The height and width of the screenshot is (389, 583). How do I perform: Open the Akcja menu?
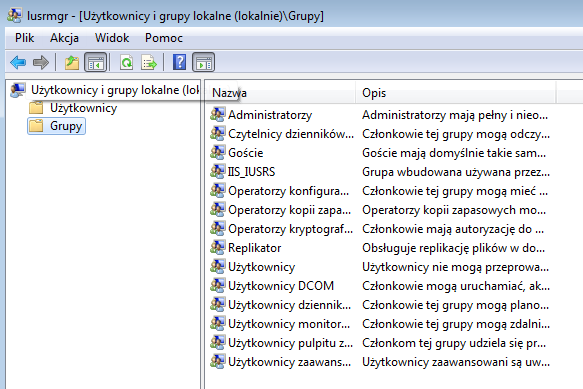click(64, 38)
